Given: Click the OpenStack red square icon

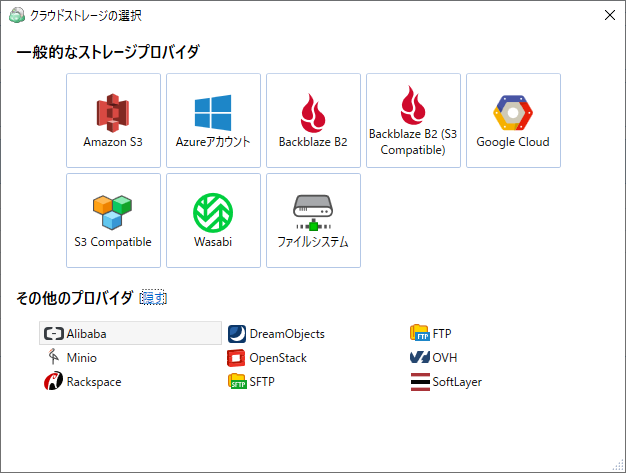Looking at the screenshot, I should pos(236,358).
